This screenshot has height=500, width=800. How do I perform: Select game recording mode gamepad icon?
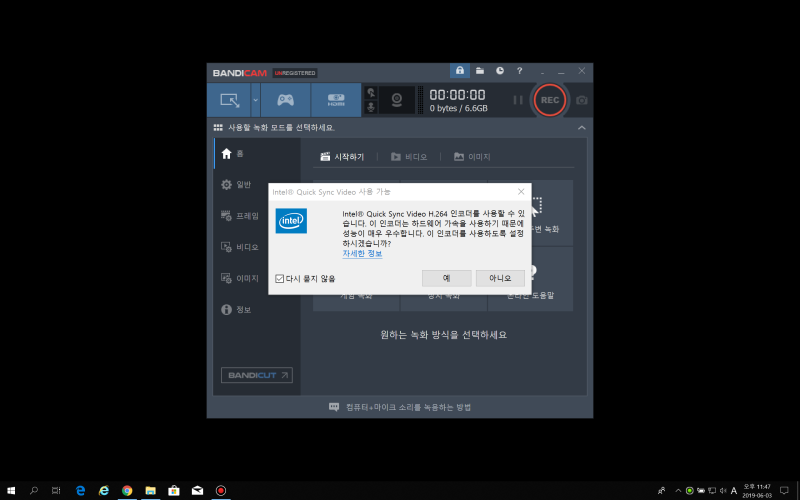285,100
